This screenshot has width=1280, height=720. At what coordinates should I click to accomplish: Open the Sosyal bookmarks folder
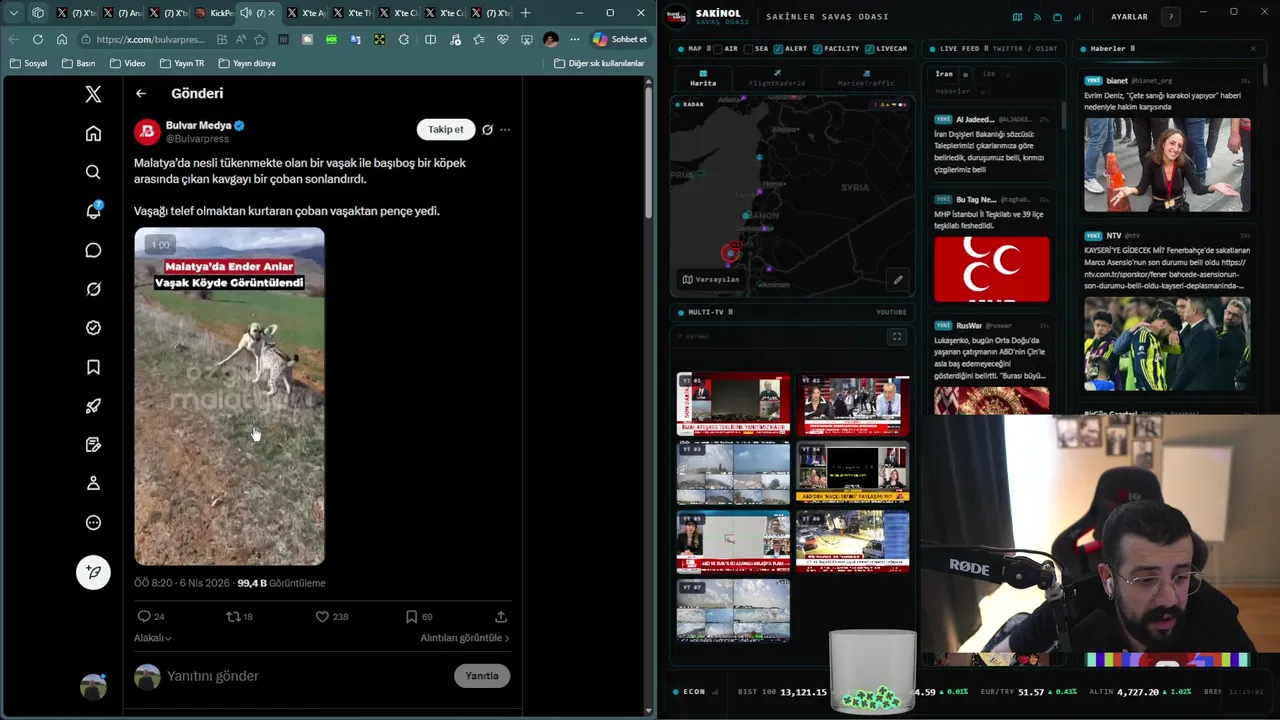(28, 63)
